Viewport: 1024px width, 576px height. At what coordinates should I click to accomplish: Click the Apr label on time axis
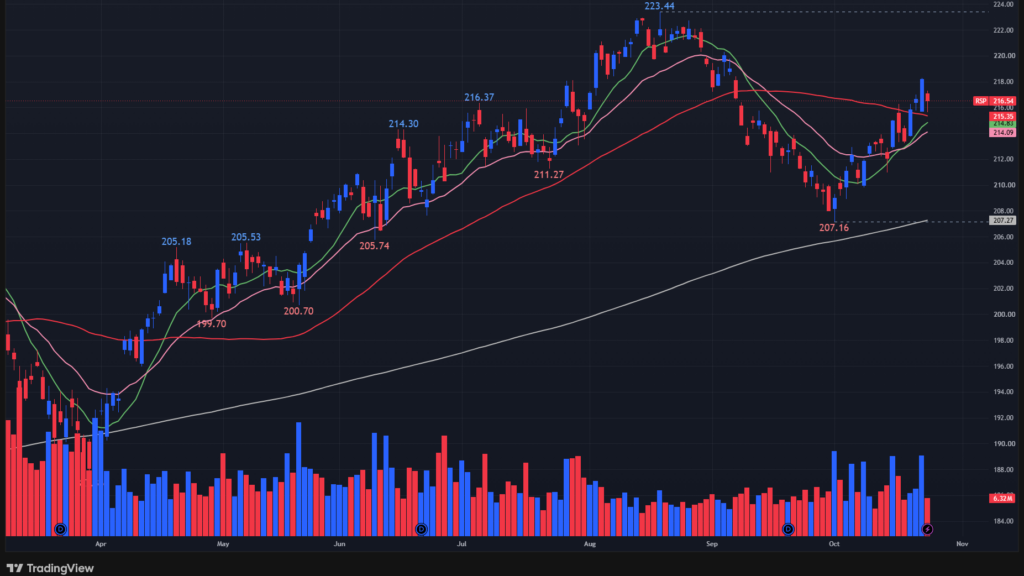(101, 543)
